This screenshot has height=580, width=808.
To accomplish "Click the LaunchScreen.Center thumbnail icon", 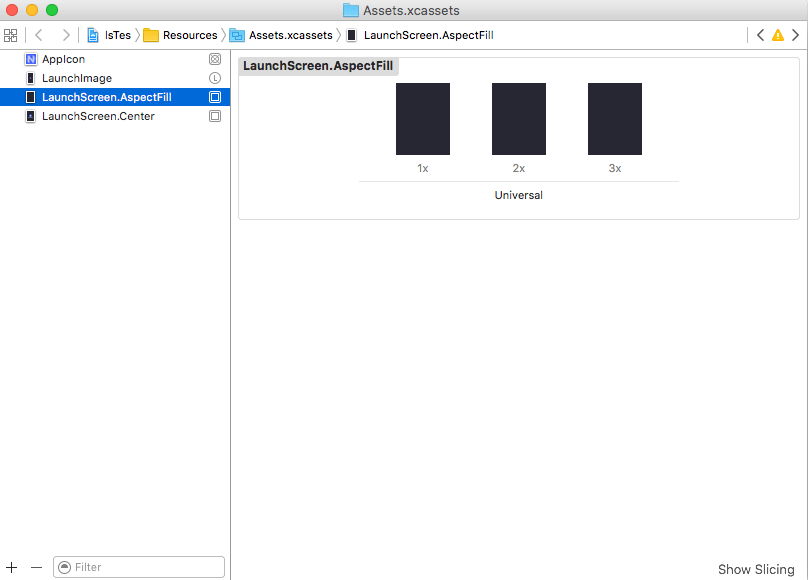I will point(31,116).
